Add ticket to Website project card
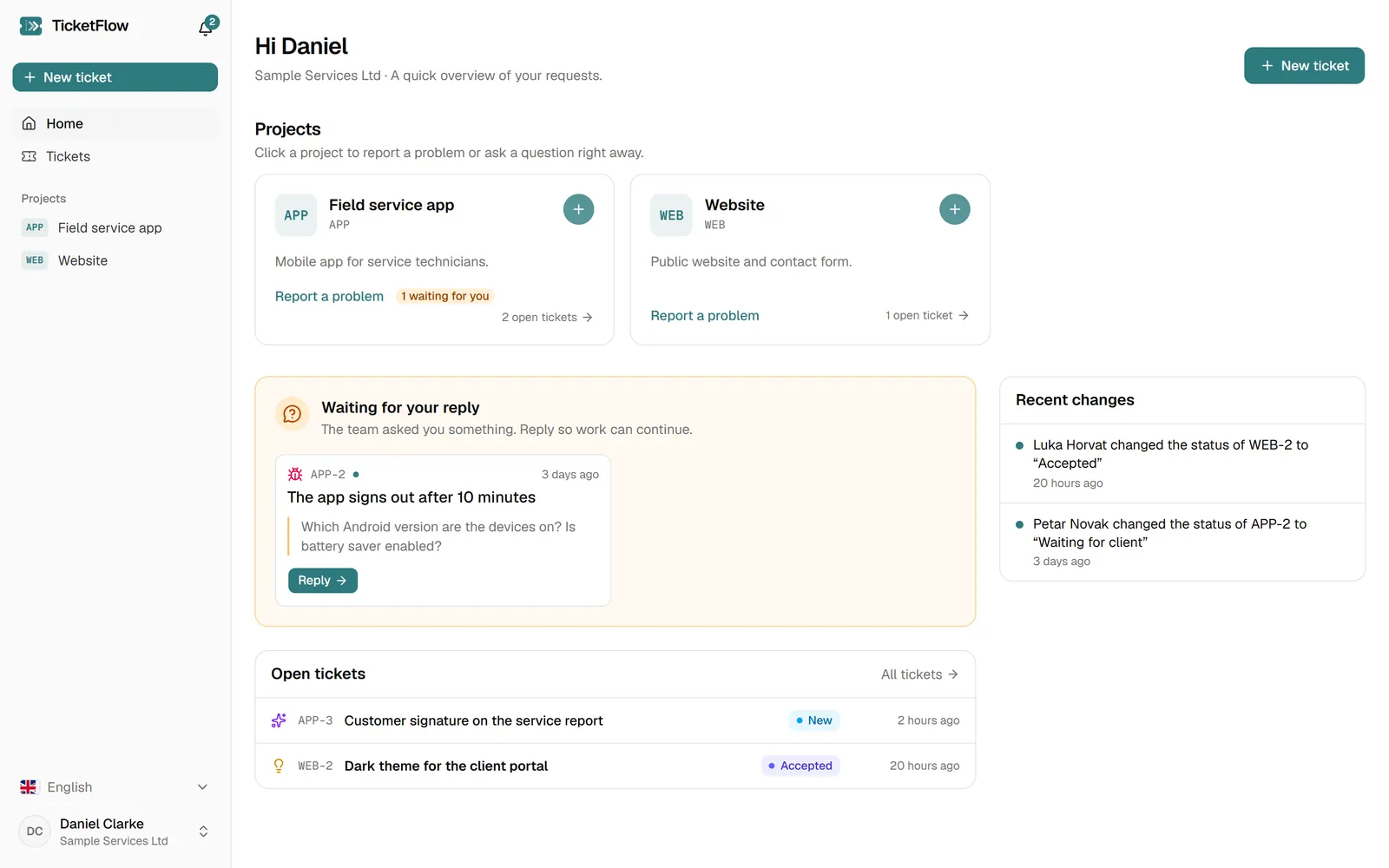Image resolution: width=1389 pixels, height=868 pixels. click(x=954, y=209)
